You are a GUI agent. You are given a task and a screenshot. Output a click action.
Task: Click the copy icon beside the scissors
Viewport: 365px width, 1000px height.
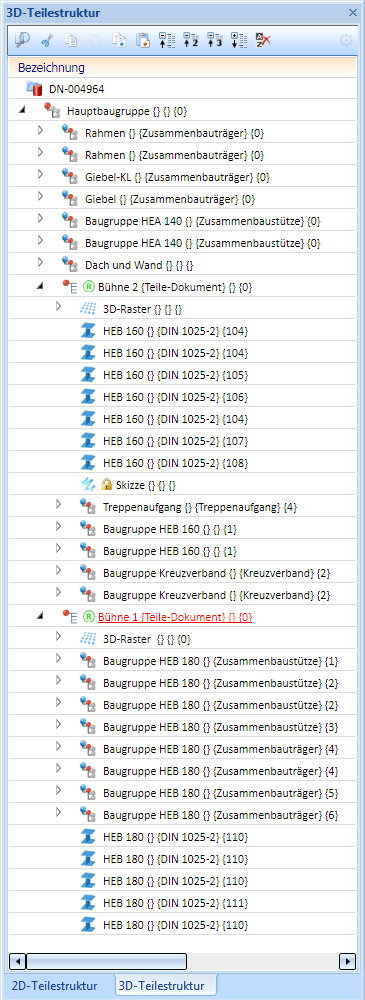tap(72, 41)
